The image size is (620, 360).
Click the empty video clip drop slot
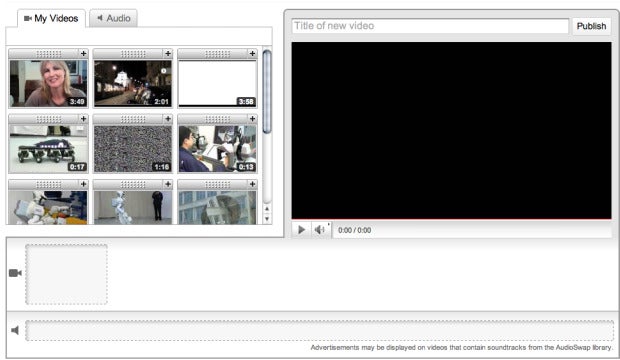click(66, 274)
